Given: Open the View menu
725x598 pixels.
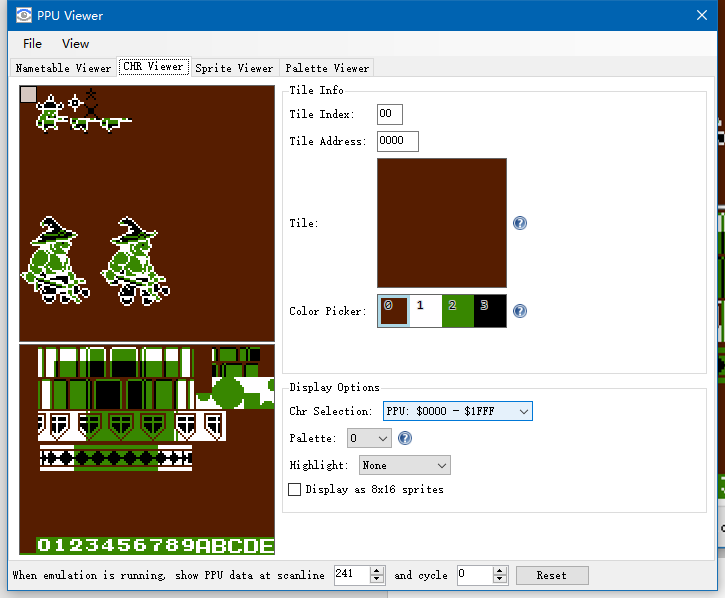Looking at the screenshot, I should (75, 43).
